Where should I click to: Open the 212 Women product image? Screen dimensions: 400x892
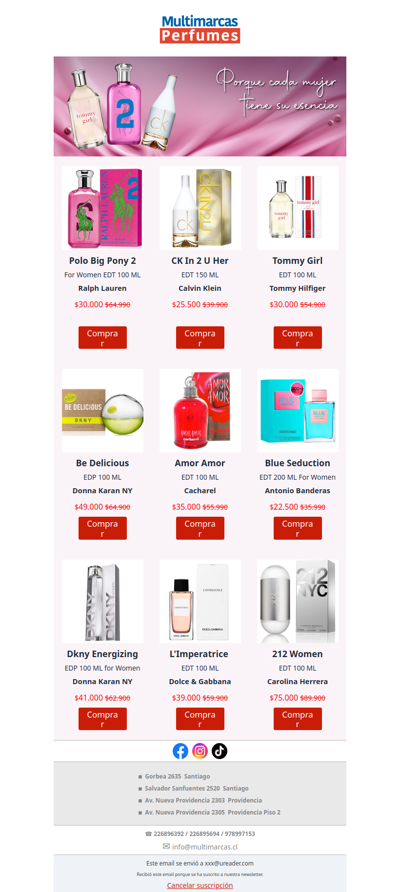coord(298,601)
